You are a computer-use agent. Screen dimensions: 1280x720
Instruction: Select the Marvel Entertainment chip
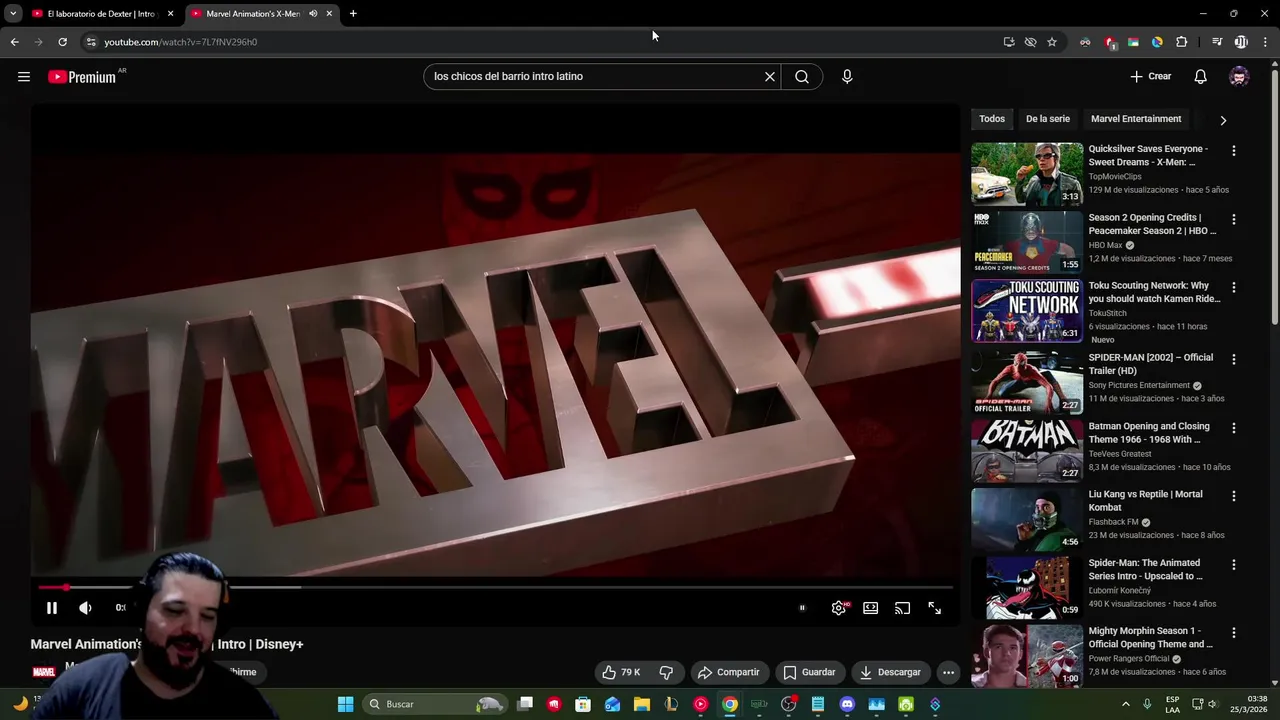tap(1136, 119)
